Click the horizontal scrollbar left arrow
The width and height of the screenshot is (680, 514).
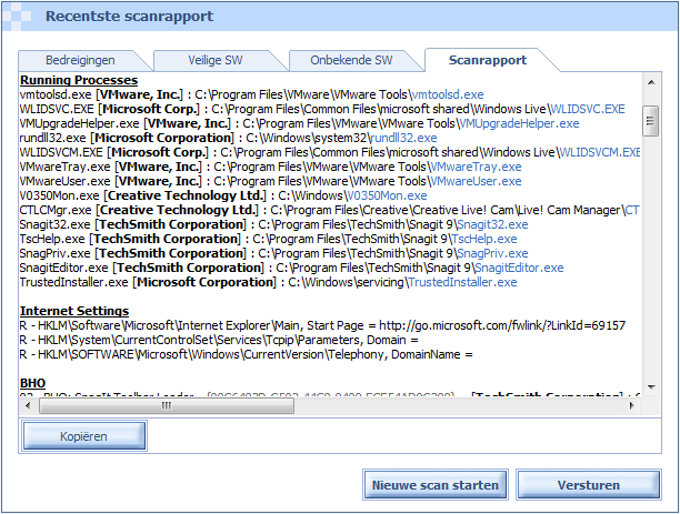tap(28, 406)
